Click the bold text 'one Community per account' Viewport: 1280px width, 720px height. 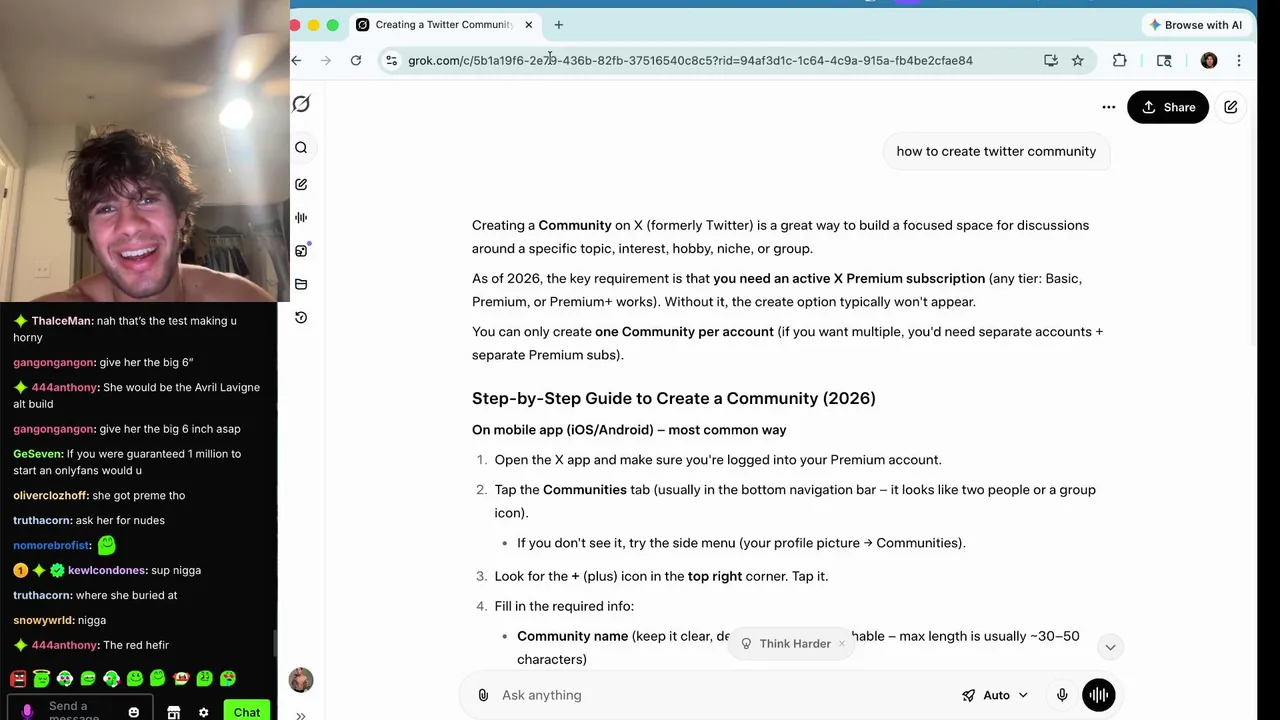684,332
